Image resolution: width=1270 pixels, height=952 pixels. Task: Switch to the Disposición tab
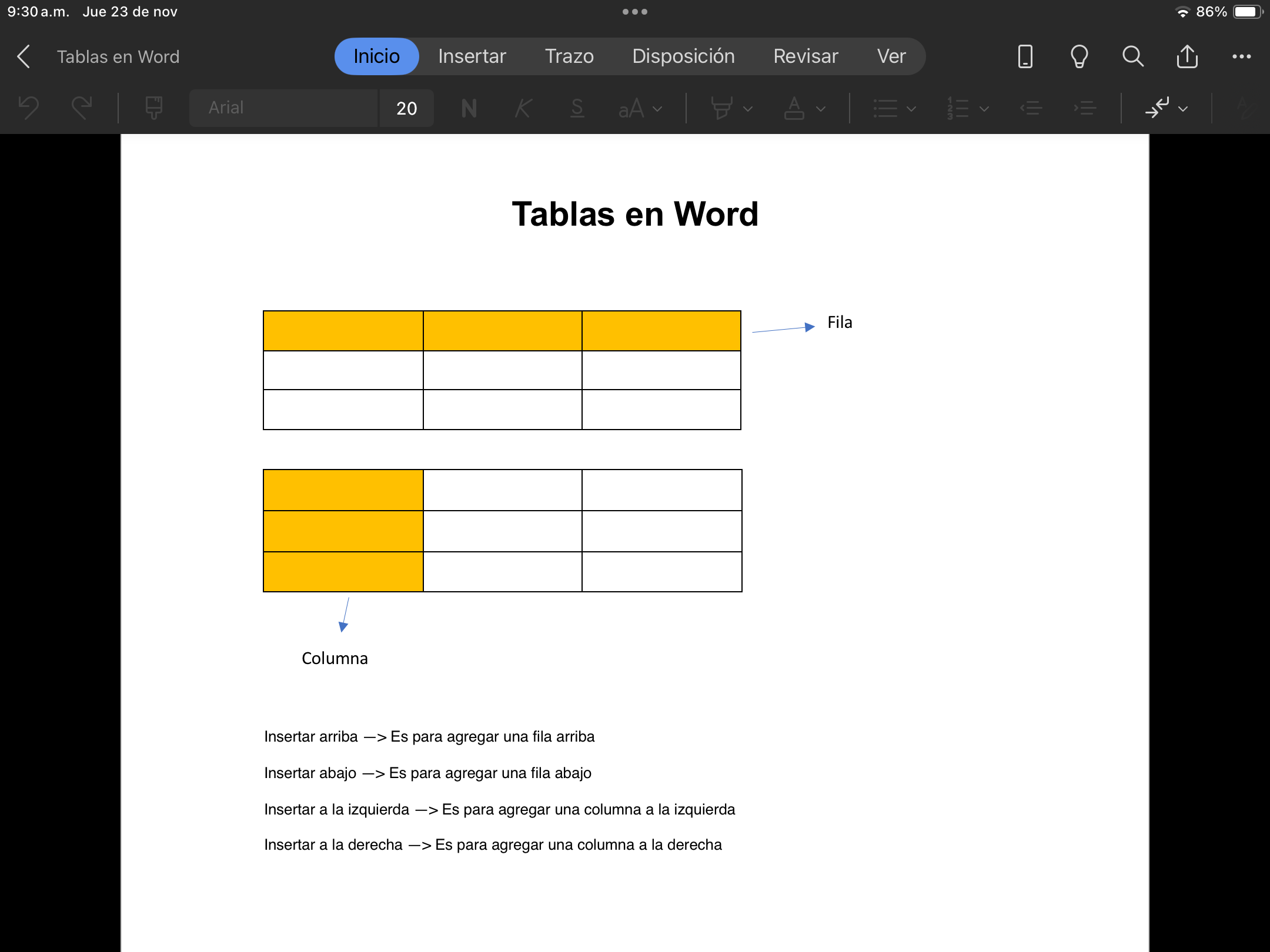click(683, 56)
